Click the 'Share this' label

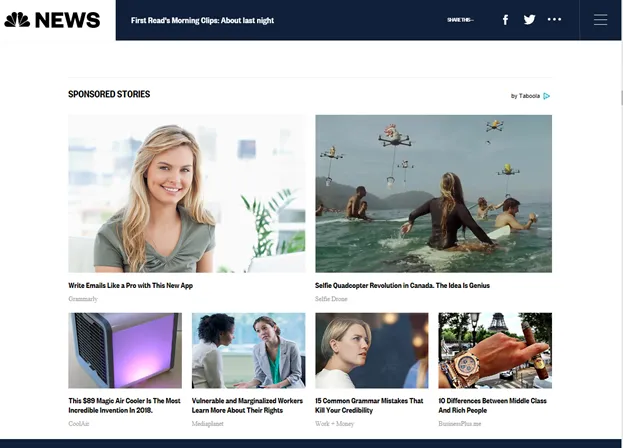(x=460, y=20)
